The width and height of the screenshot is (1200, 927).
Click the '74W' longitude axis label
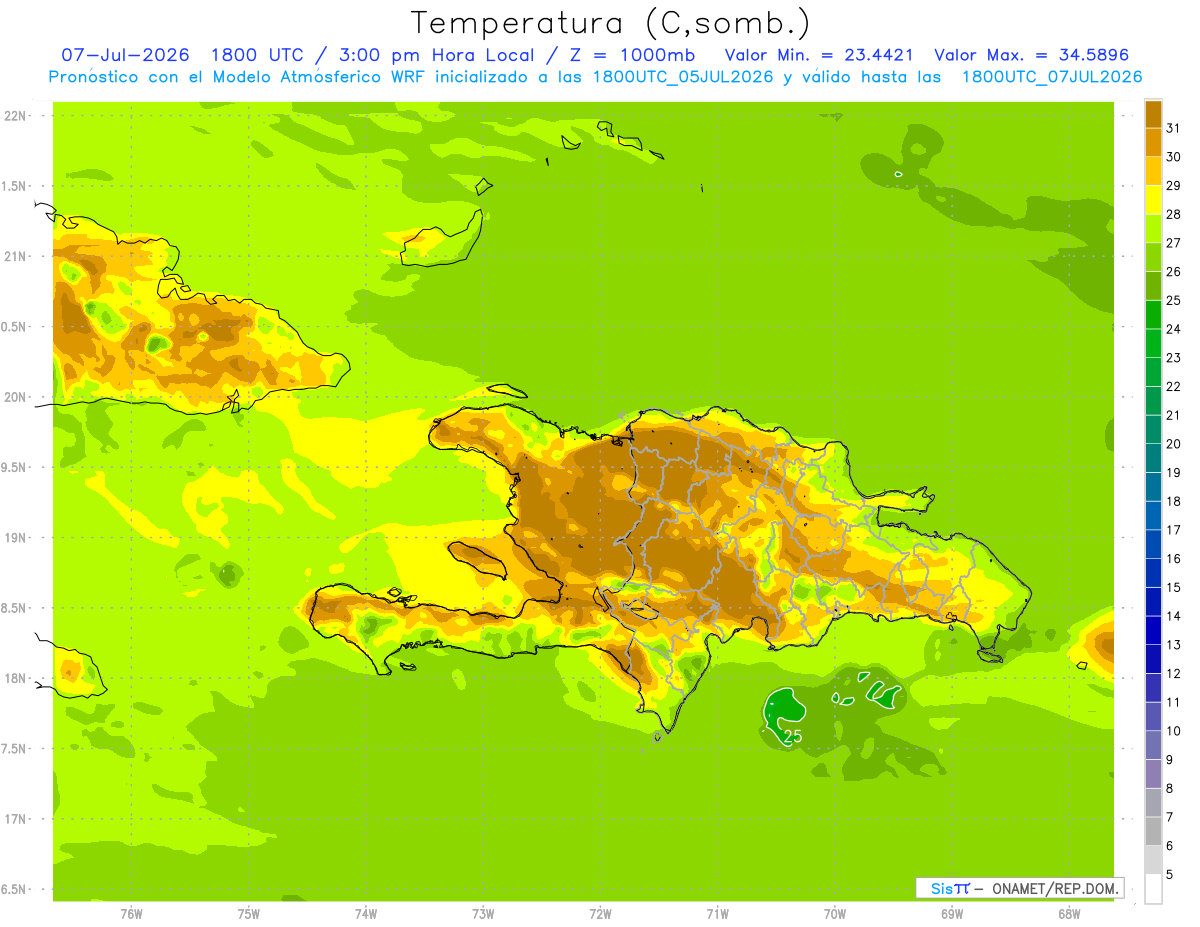pos(366,914)
